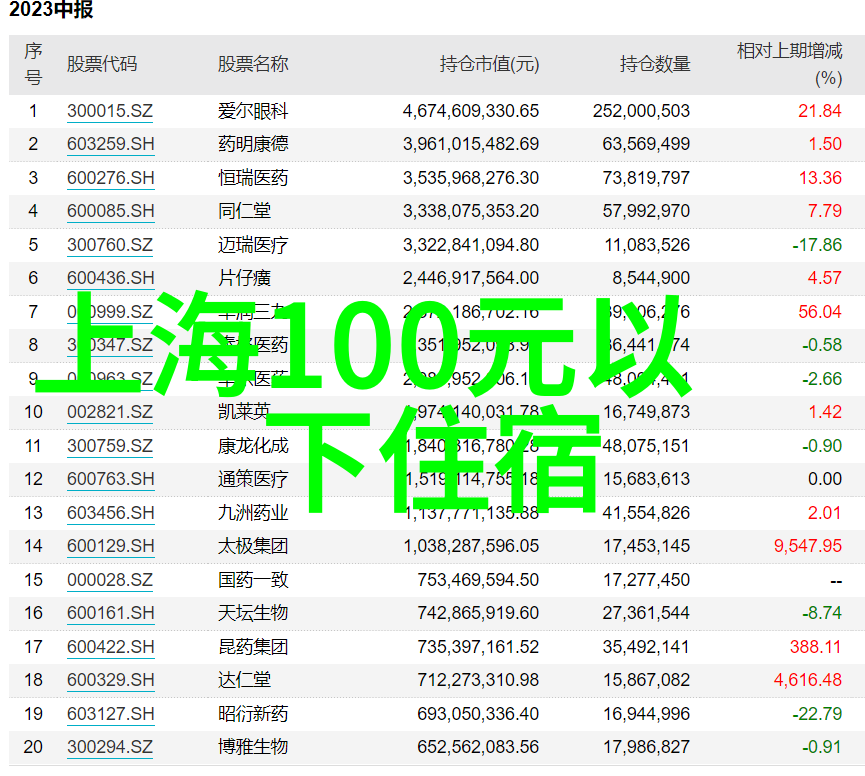Open stock code link 300015.SZ
Viewport: 865px width, 776px height.
pyautogui.click(x=110, y=111)
